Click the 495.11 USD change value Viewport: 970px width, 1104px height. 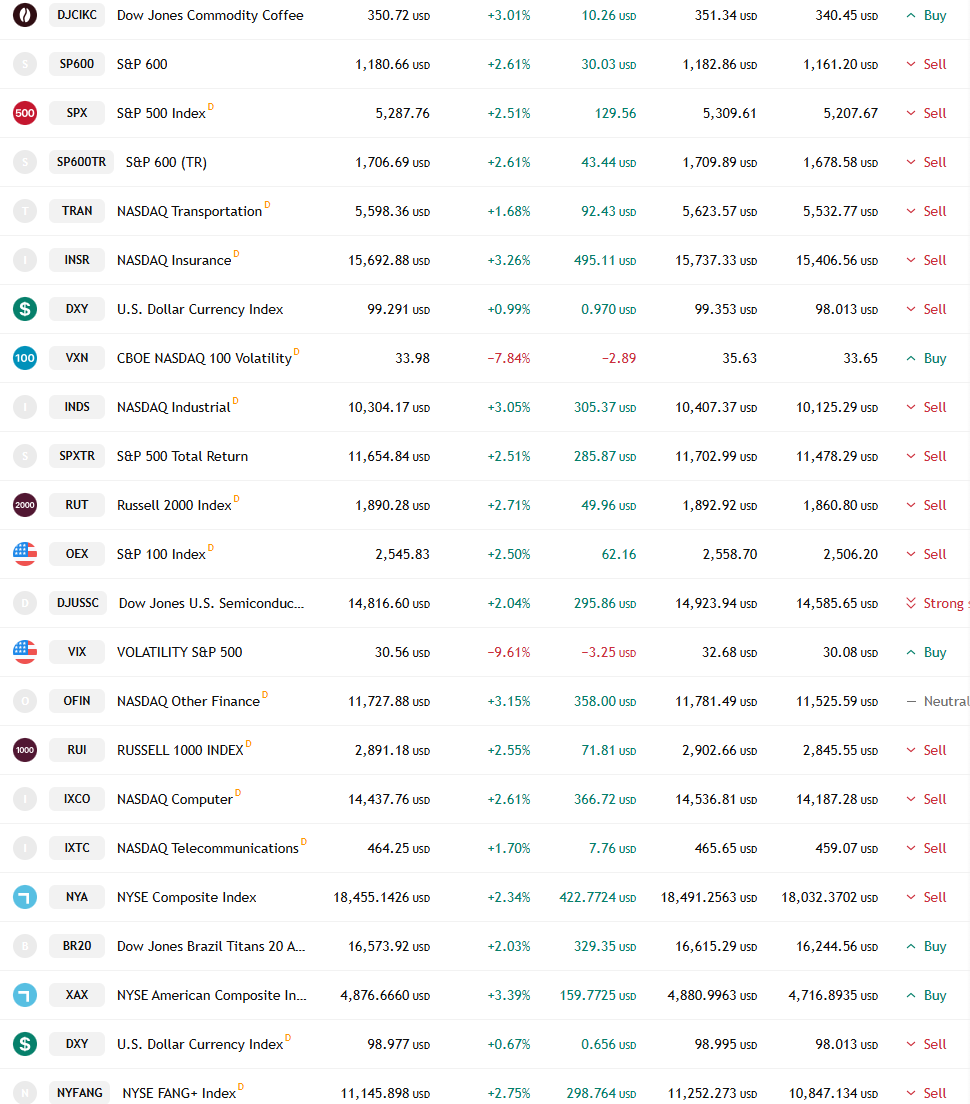click(x=605, y=261)
